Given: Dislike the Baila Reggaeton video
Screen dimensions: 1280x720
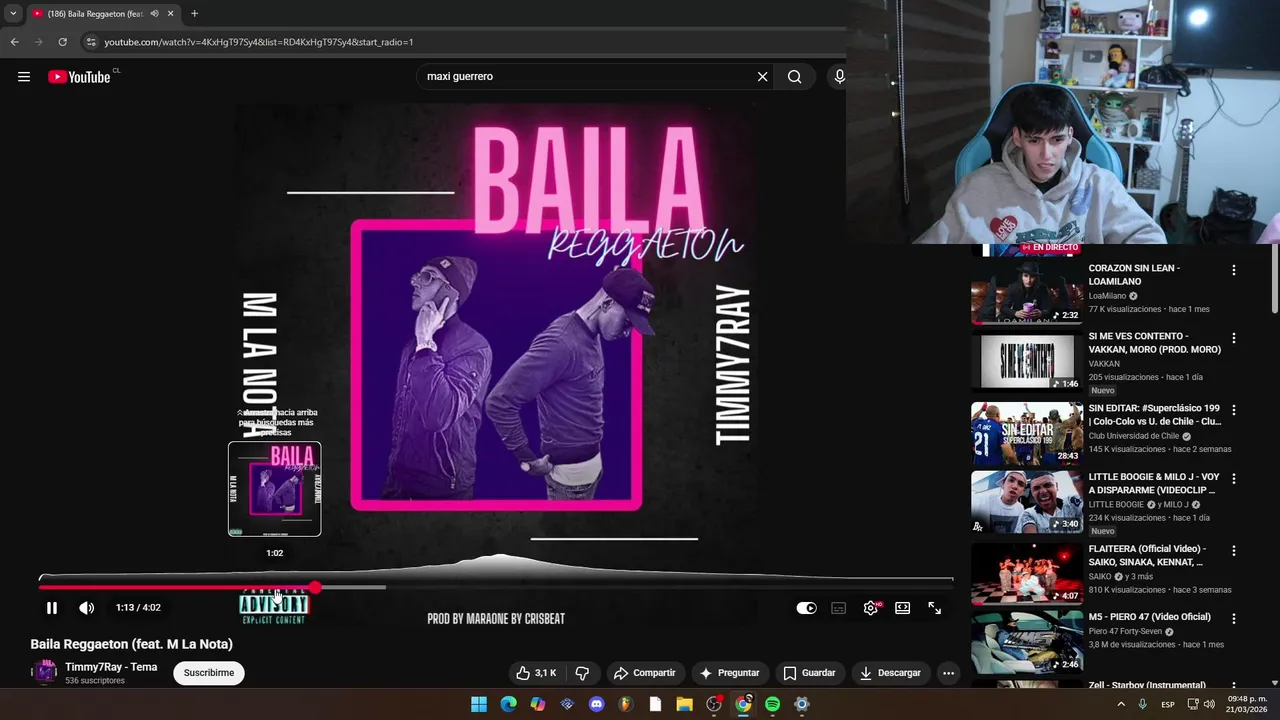Looking at the screenshot, I should click(x=582, y=673).
